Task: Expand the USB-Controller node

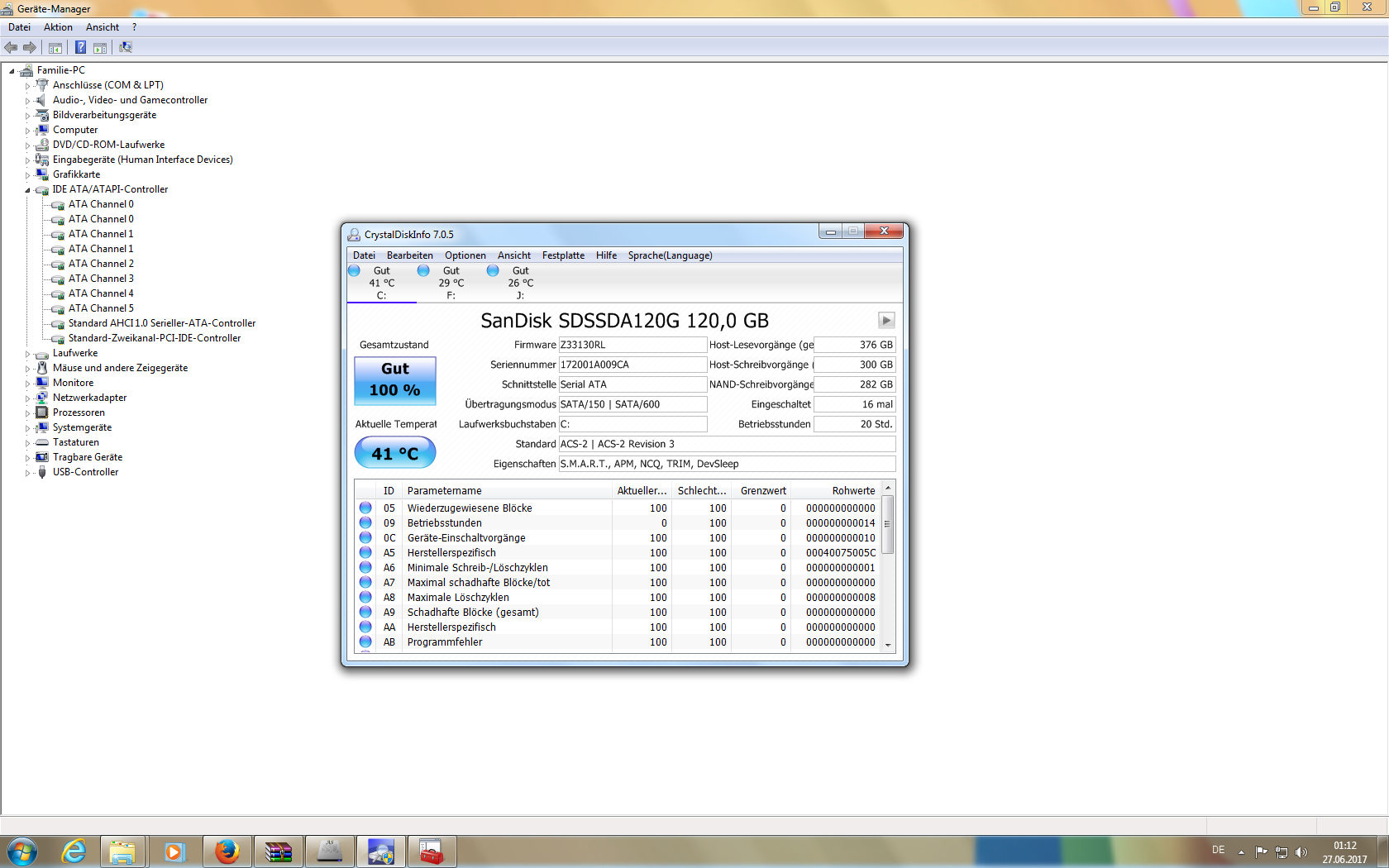Action: 27,472
